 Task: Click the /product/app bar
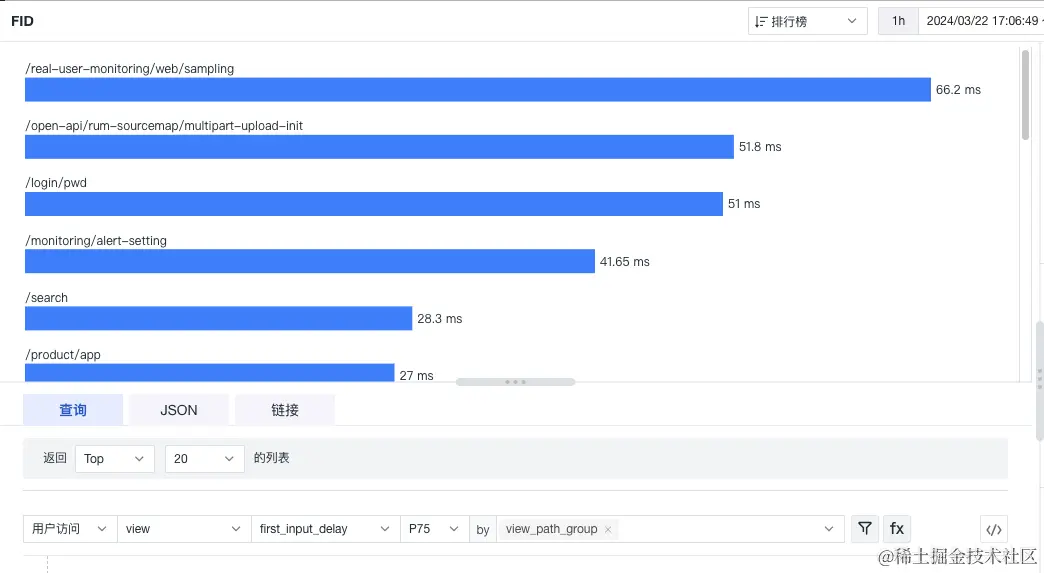[210, 373]
